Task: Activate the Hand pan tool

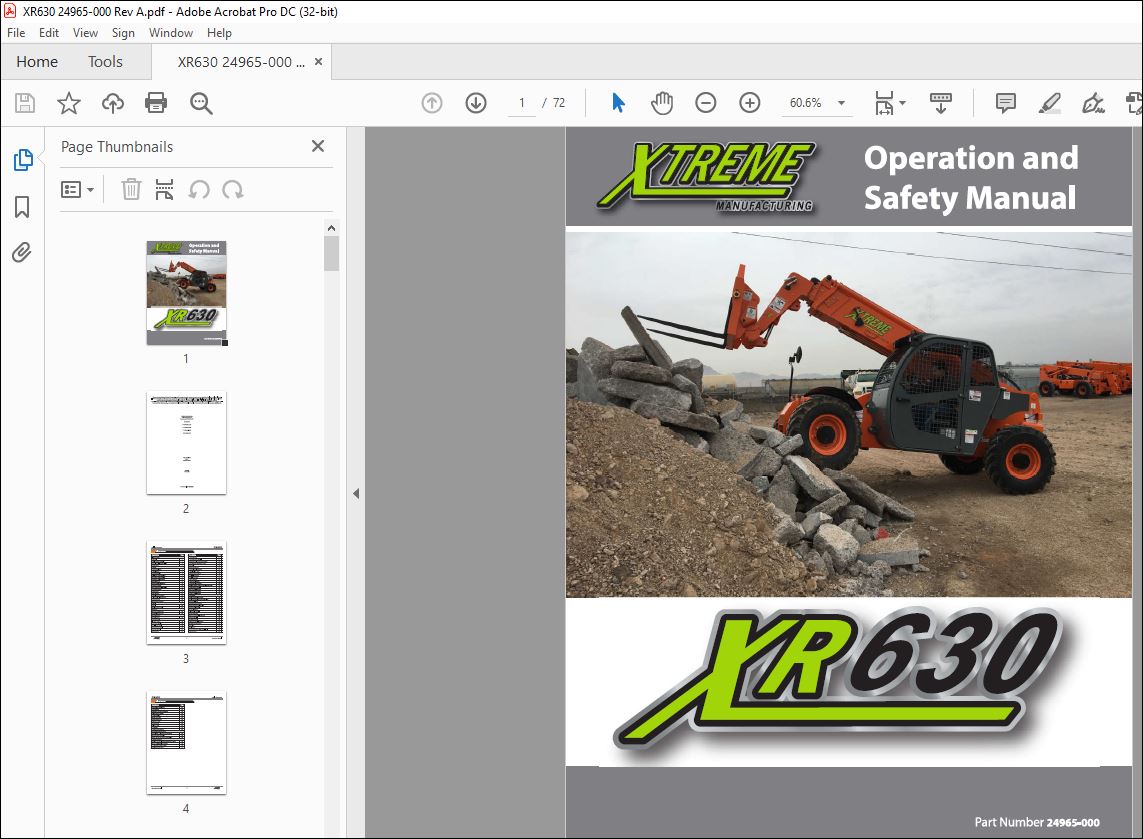Action: tap(662, 103)
